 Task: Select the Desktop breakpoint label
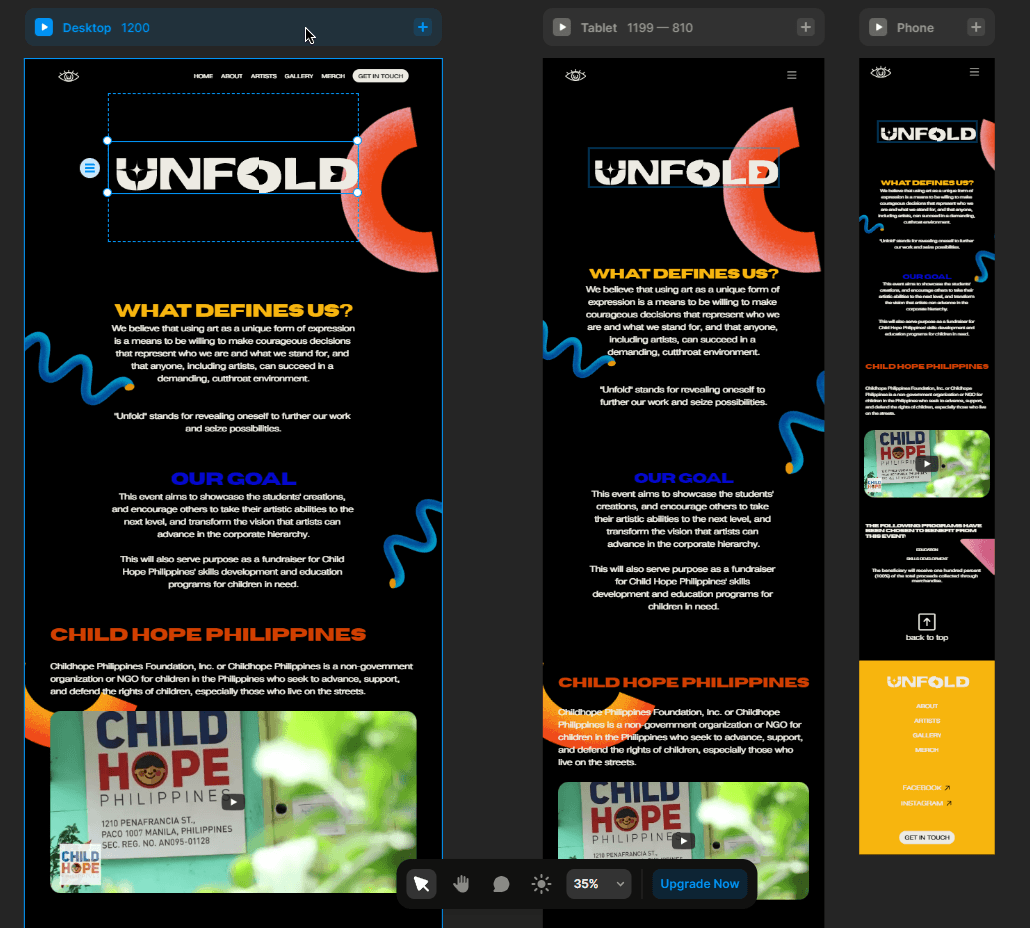click(87, 28)
